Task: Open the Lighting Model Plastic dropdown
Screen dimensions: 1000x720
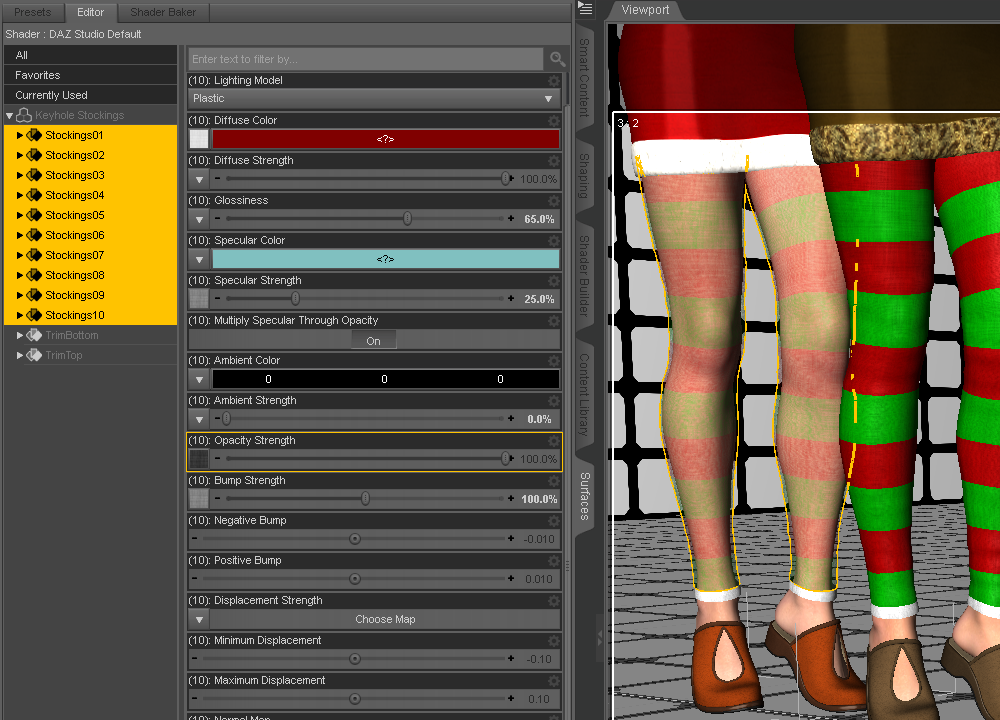Action: (x=374, y=99)
